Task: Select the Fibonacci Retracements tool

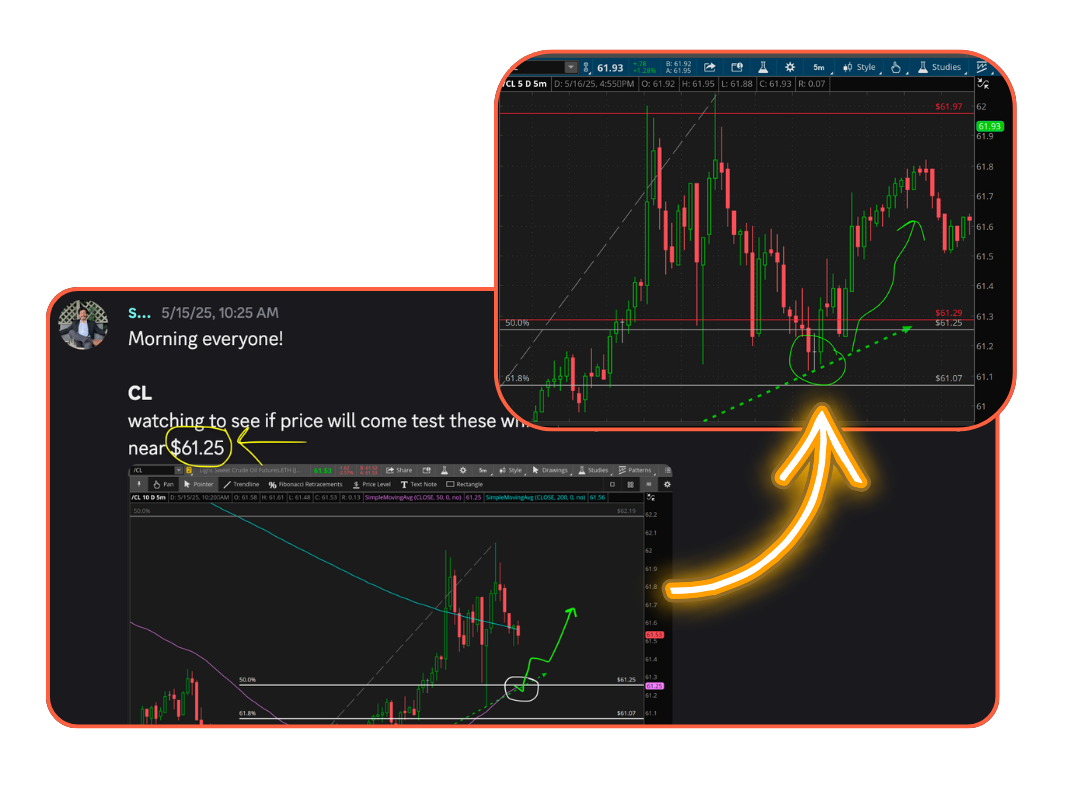Action: click(305, 484)
